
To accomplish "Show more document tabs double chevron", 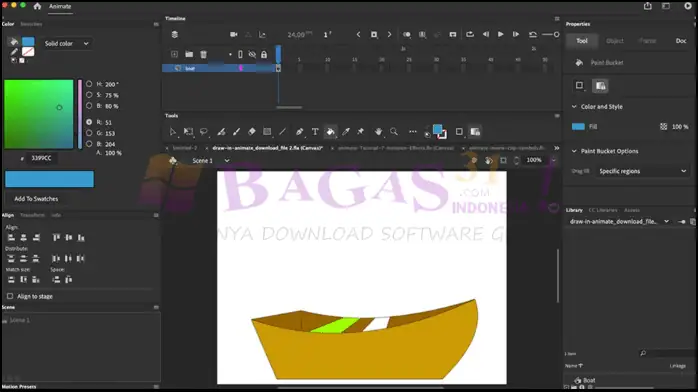I will tap(556, 148).
